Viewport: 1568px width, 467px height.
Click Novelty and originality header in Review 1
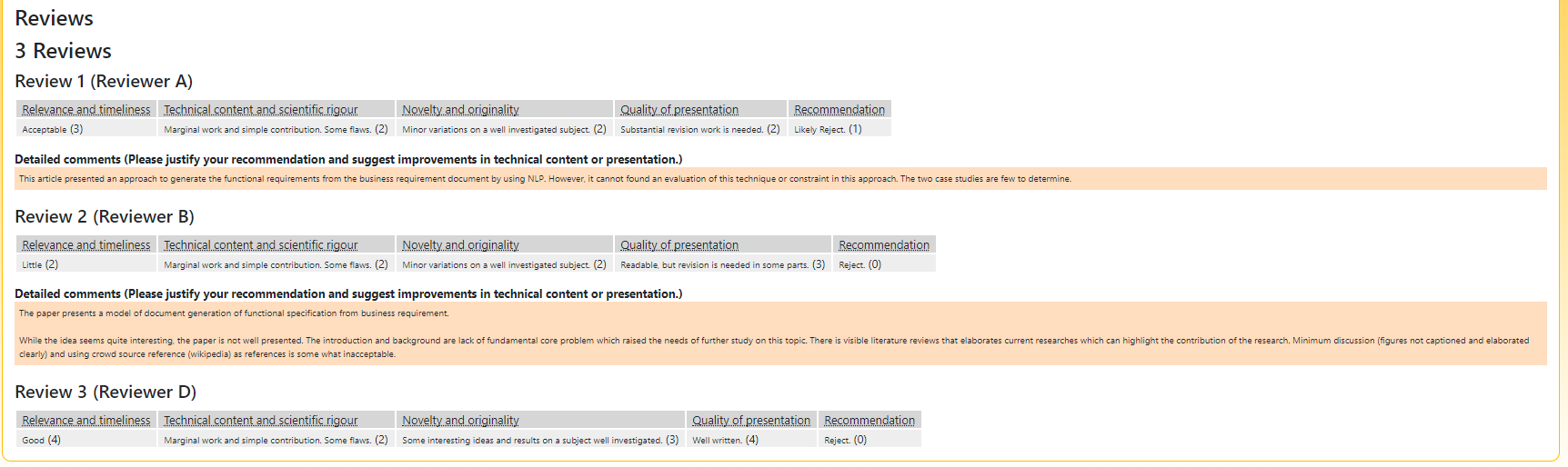point(460,110)
